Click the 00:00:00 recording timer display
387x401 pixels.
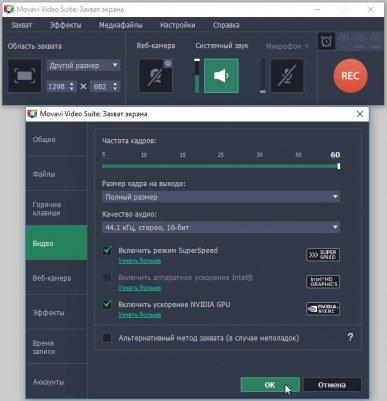(359, 41)
